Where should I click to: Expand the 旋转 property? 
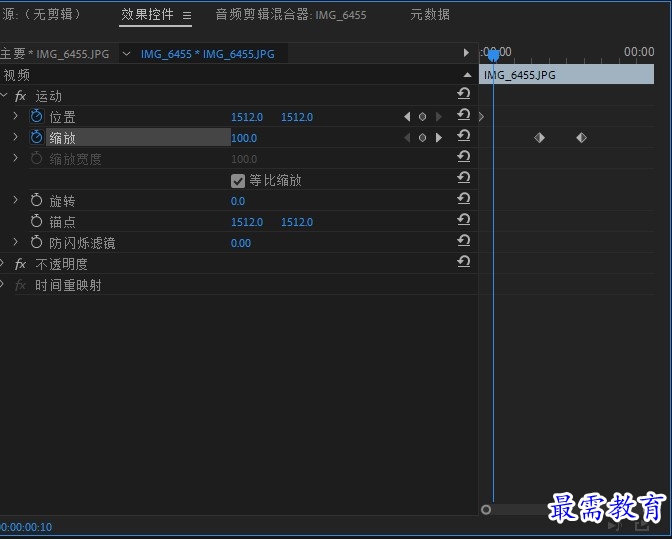pyautogui.click(x=16, y=200)
